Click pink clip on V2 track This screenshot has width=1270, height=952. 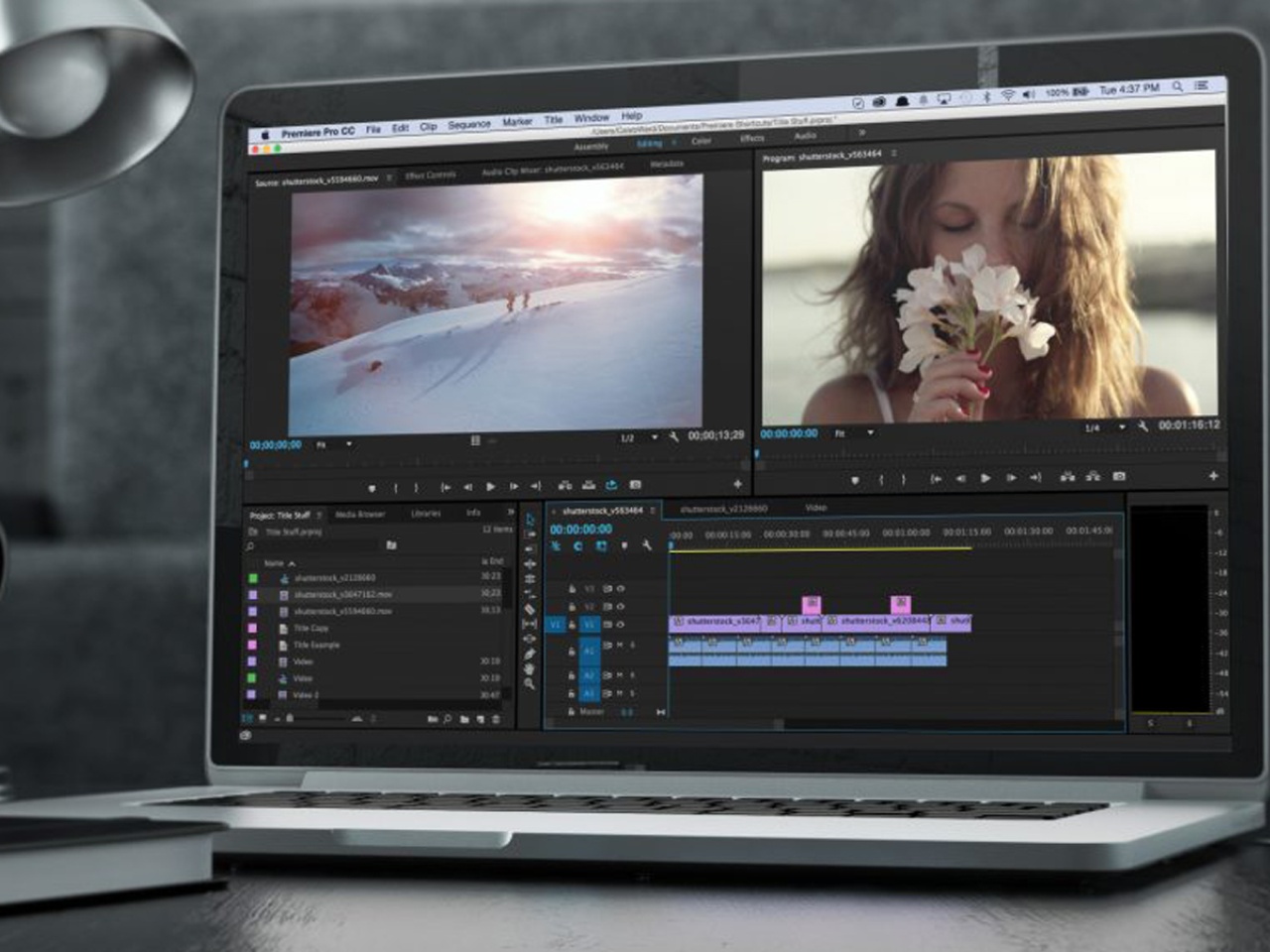812,603
